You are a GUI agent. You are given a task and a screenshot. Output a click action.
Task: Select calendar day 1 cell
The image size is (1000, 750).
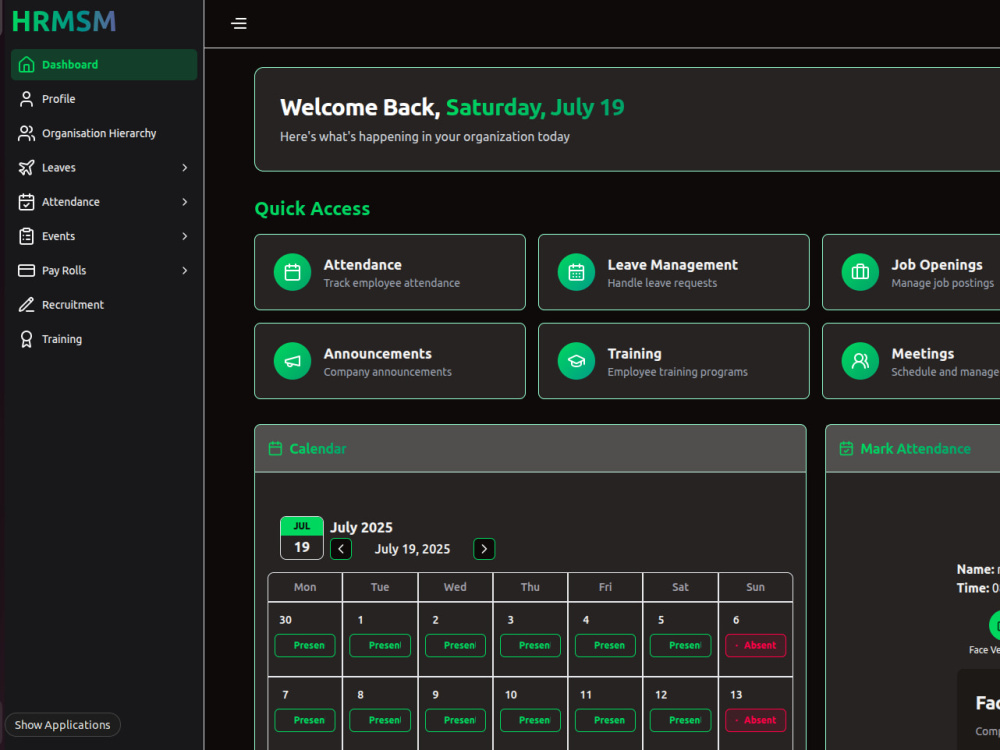(380, 639)
